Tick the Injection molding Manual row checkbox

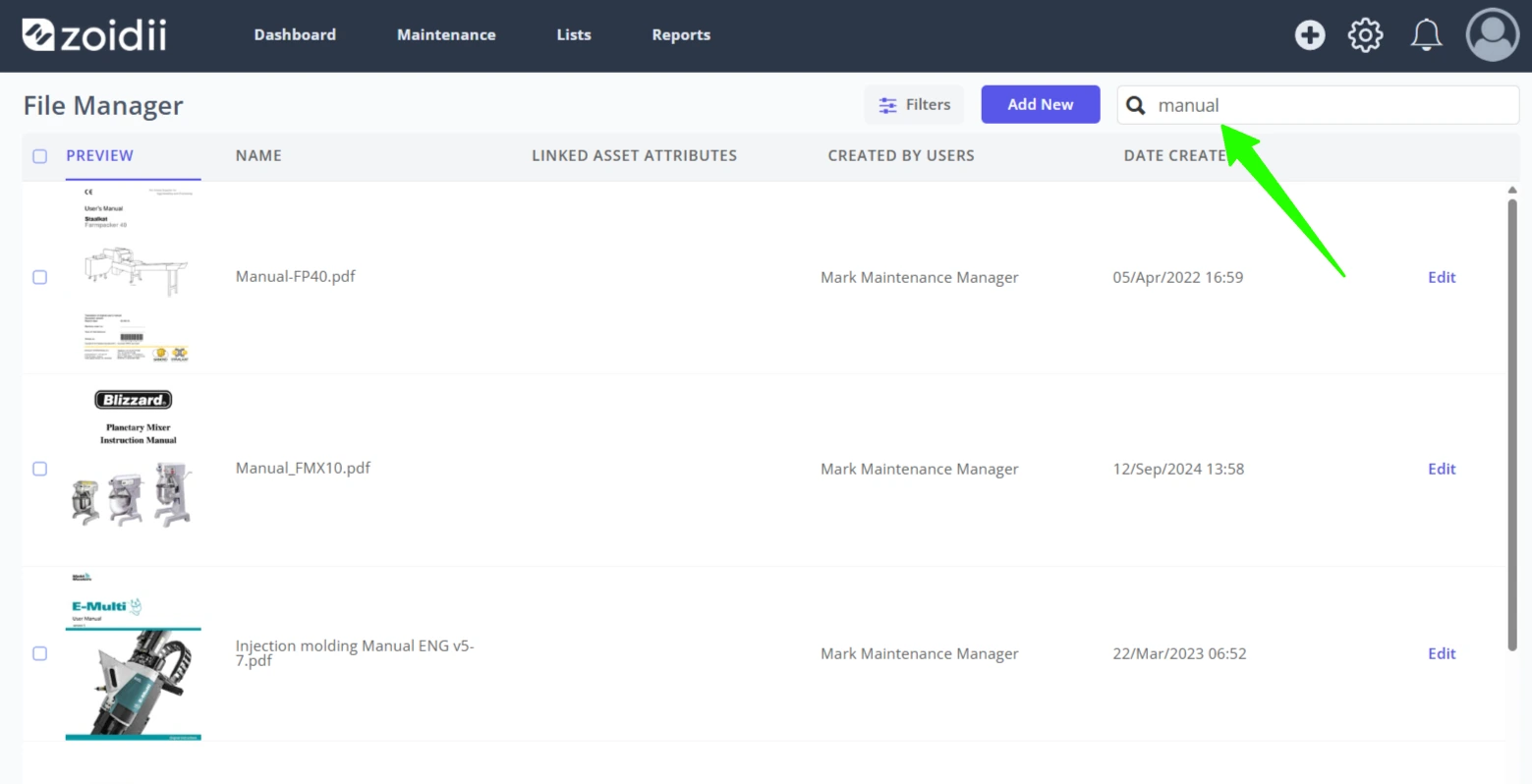click(x=39, y=653)
